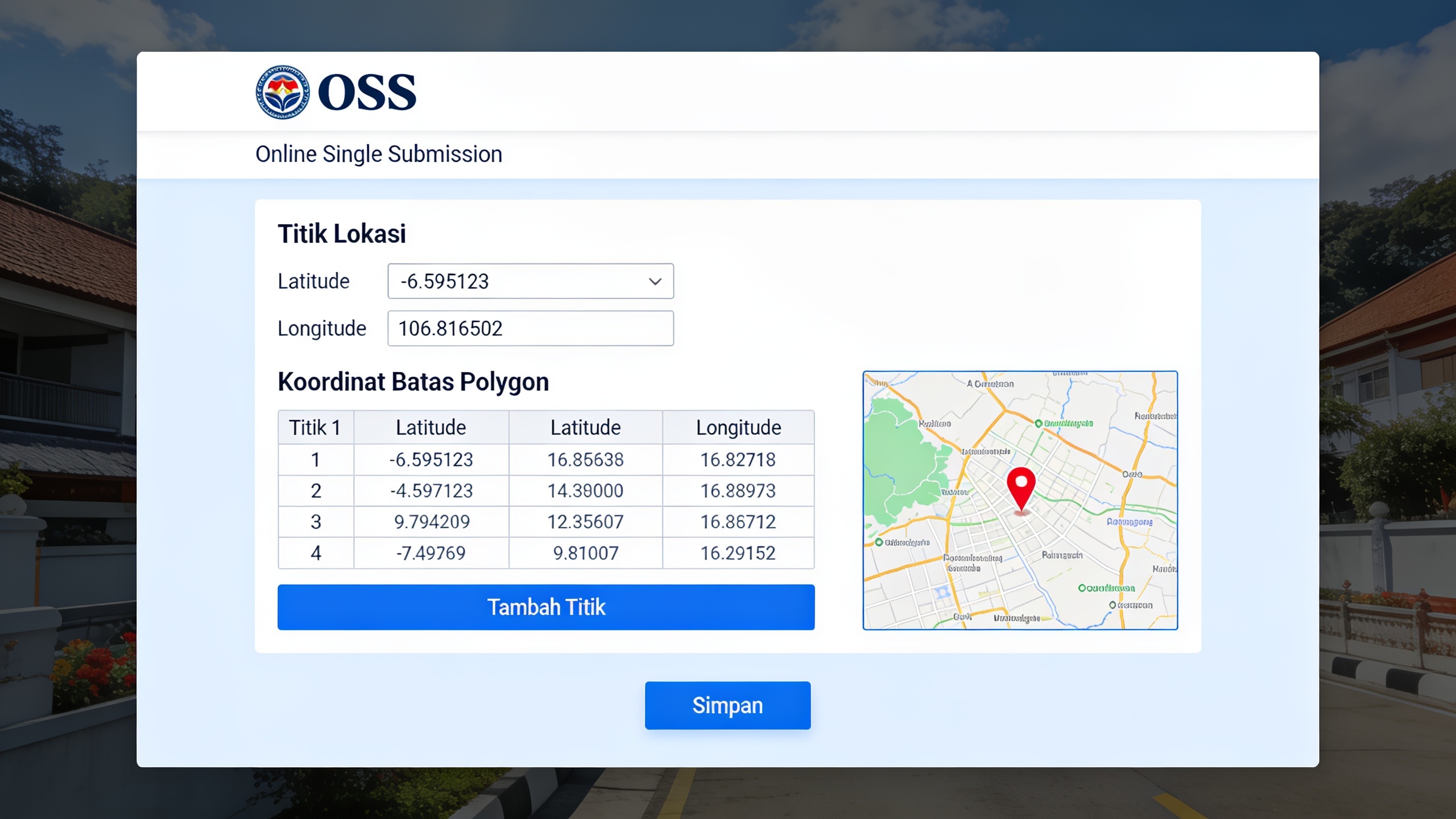The image size is (1456, 819).
Task: Click the OSS wordmark text
Action: tap(367, 92)
